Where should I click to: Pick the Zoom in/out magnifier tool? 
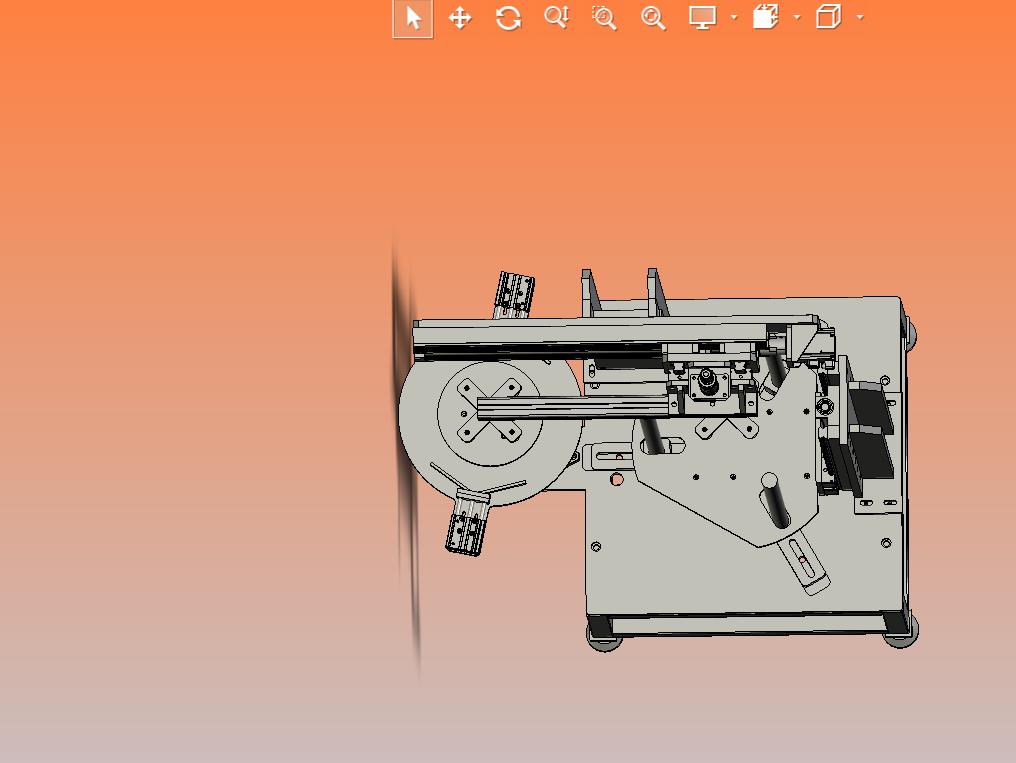(557, 17)
